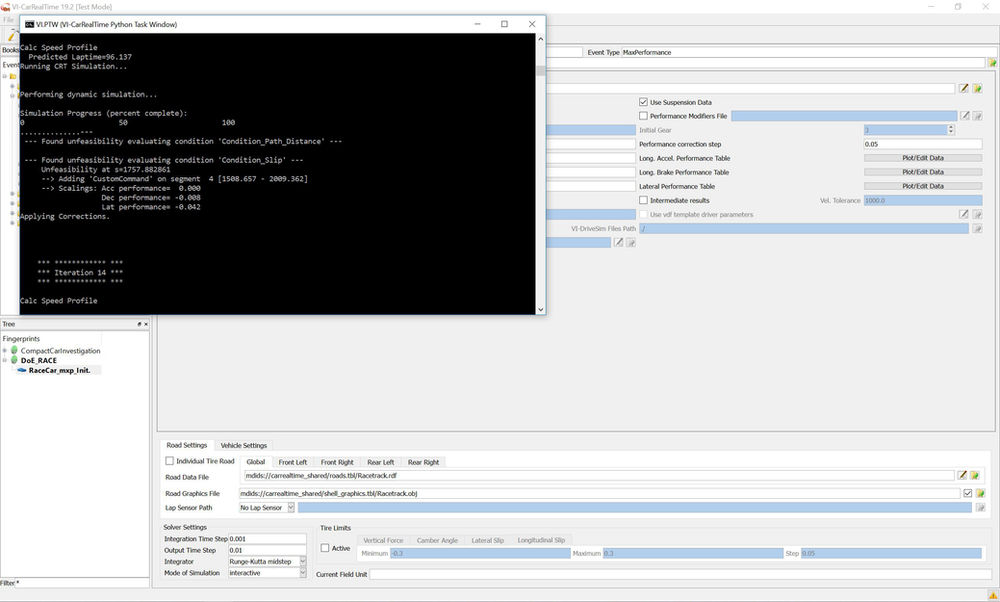1000x602 pixels.
Task: Enable the Intermediate results checkbox
Action: coord(645,200)
